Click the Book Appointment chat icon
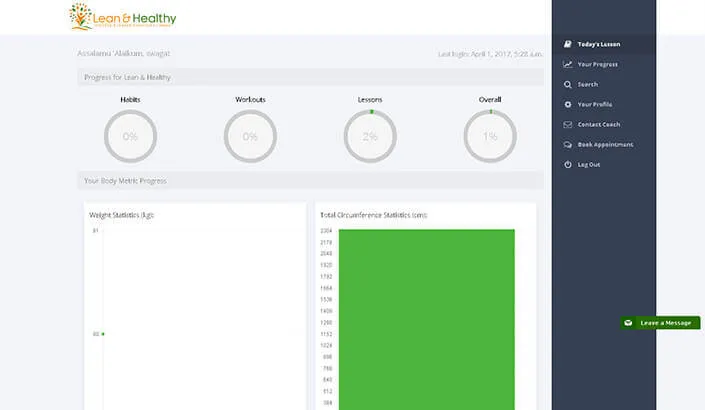 pos(568,145)
